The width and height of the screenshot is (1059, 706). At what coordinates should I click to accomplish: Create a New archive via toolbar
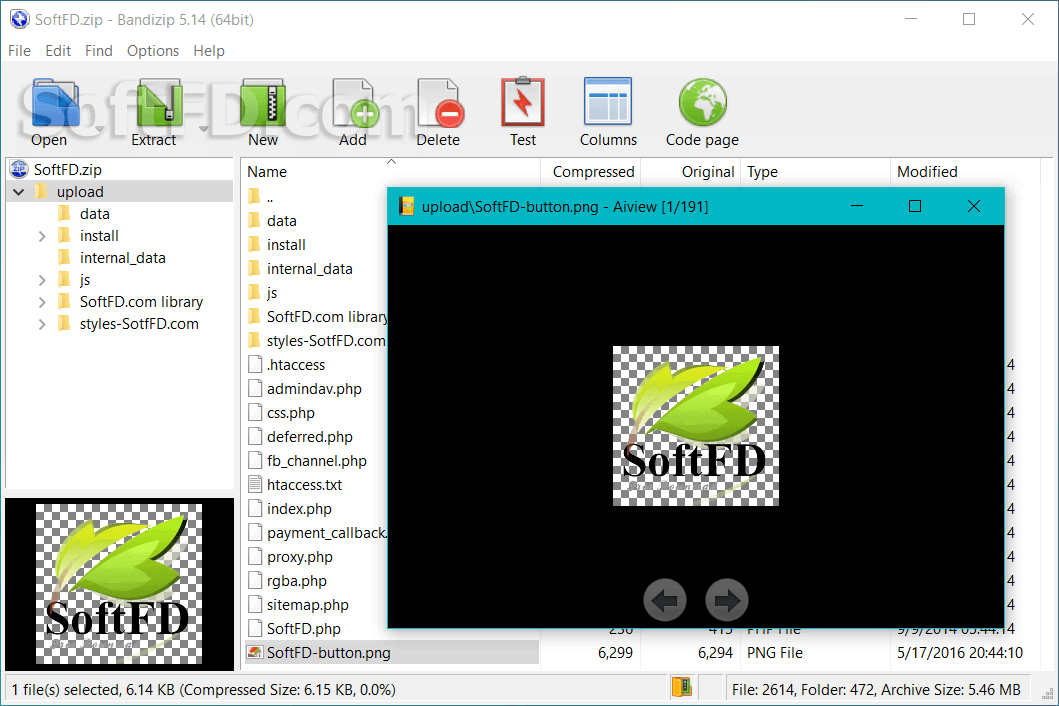(x=263, y=103)
